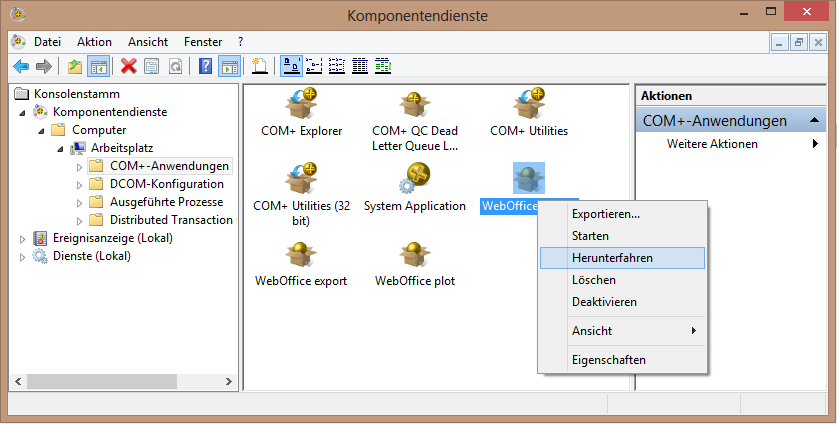Click tree scrollbar left arrow

(x=18, y=381)
